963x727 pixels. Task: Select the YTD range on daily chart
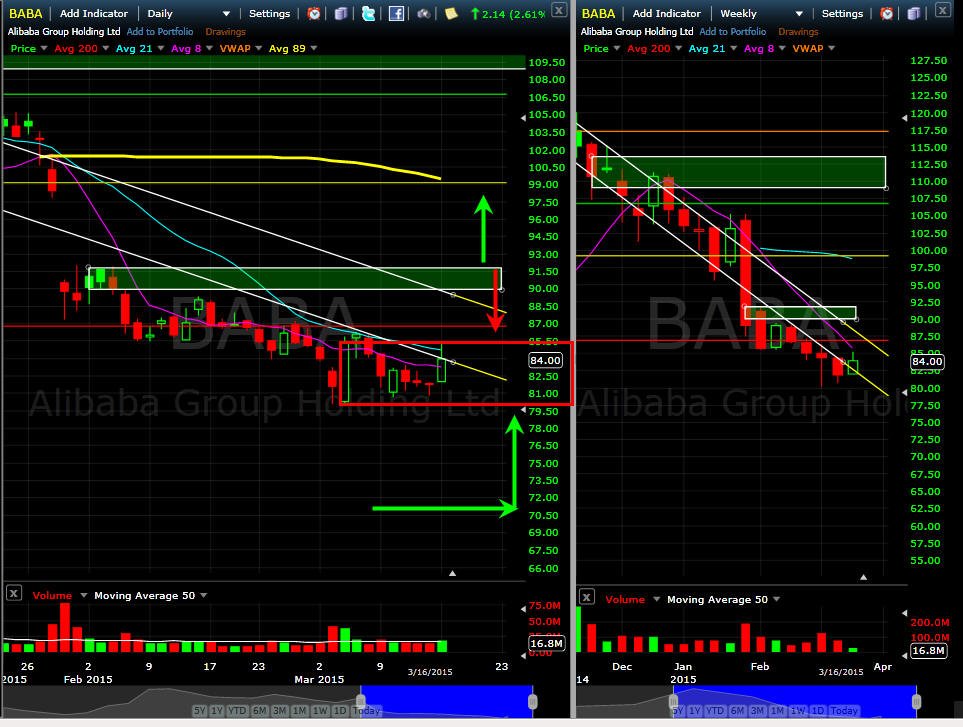[x=236, y=710]
